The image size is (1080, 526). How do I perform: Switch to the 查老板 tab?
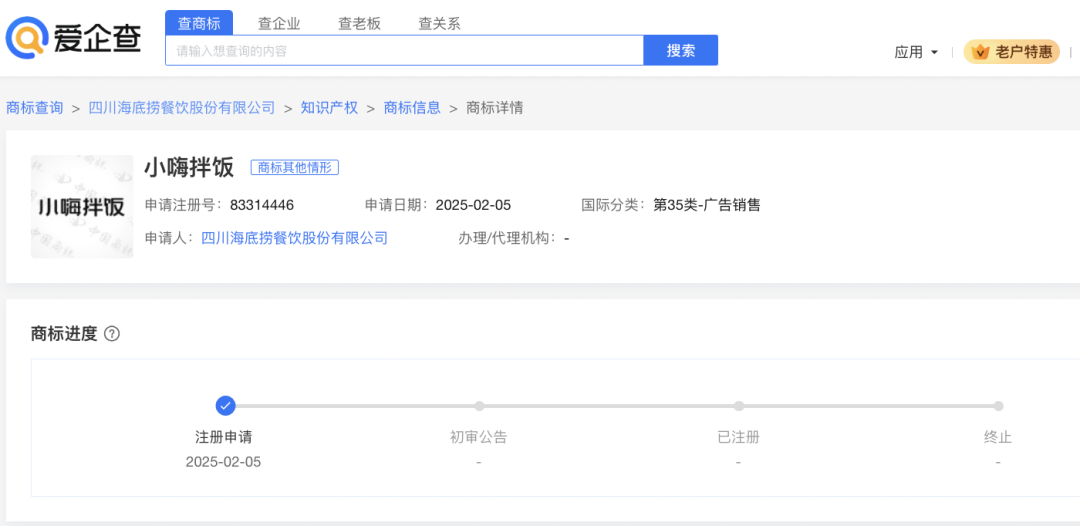(359, 23)
